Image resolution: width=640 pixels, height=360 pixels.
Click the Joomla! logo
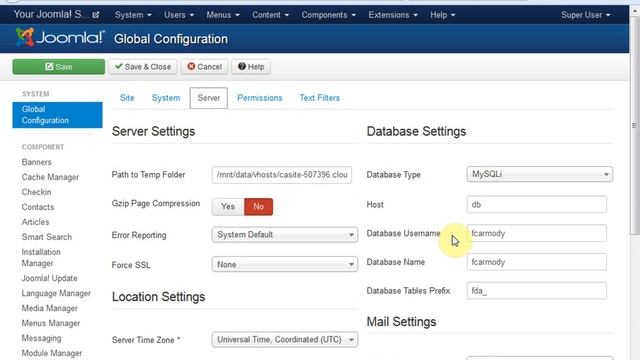[60, 38]
